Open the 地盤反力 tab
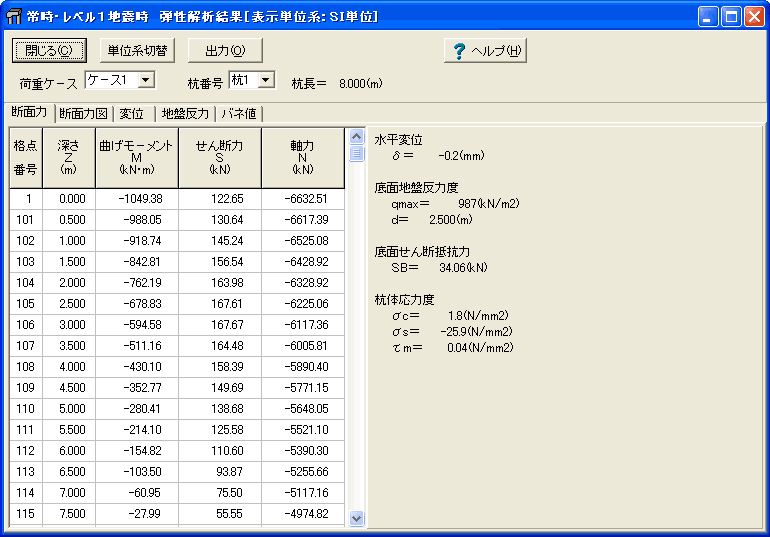This screenshot has width=770, height=537. [x=185, y=114]
